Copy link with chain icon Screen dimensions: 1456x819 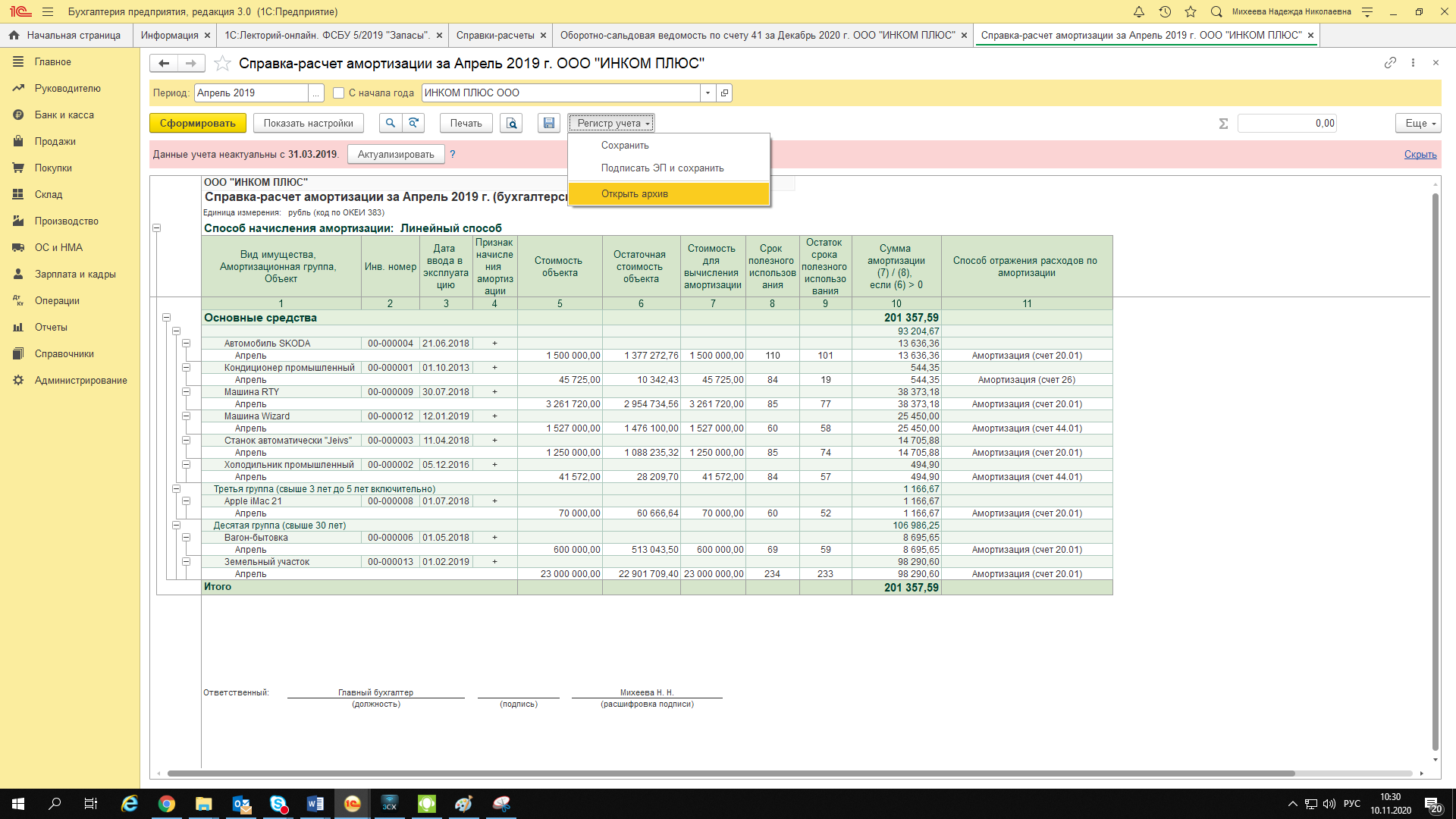pyautogui.click(x=1390, y=63)
